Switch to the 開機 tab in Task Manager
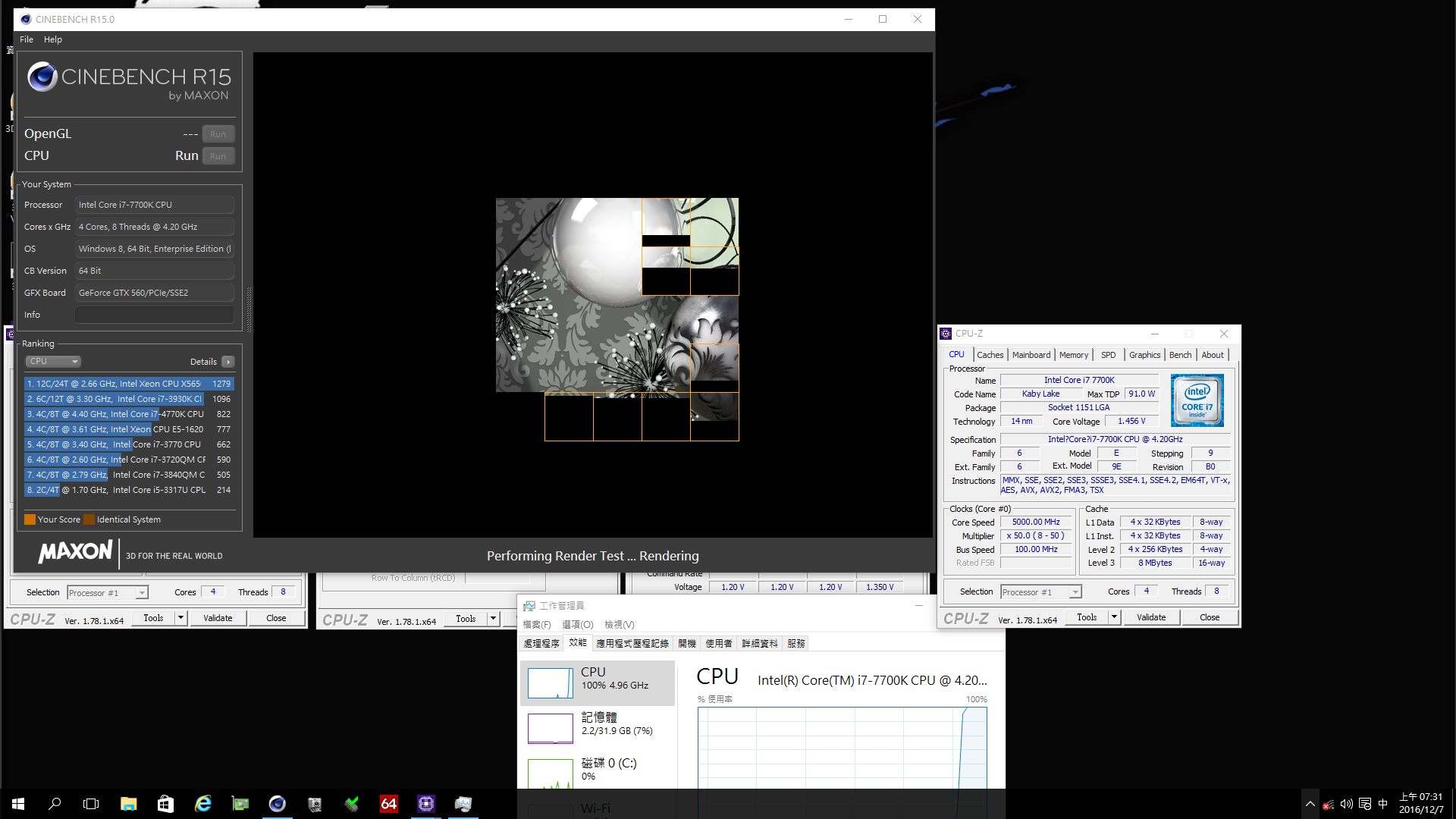The image size is (1456, 819). point(687,644)
